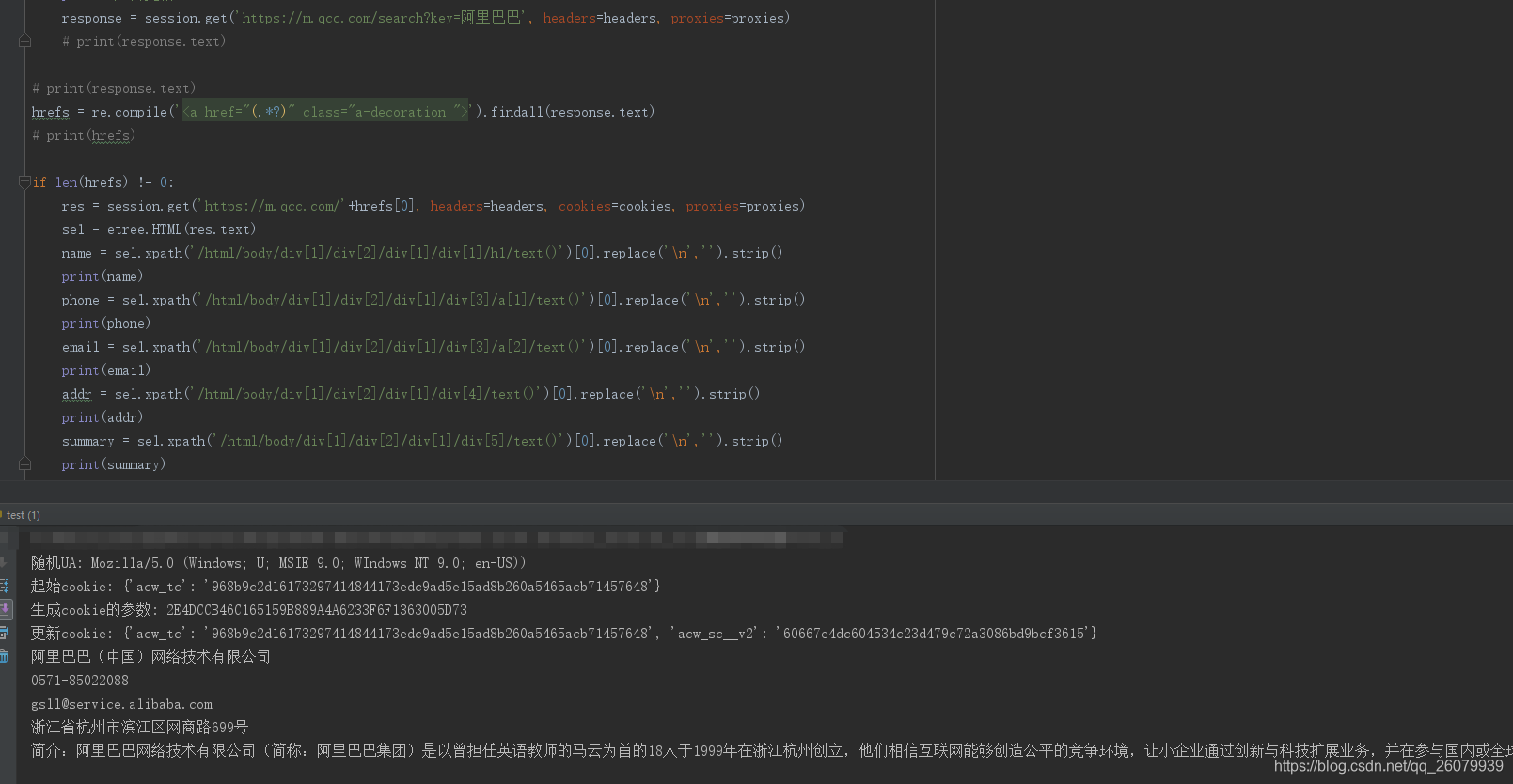1513x784 pixels.
Task: Click the regex string 'a-decoration' in code
Action: coord(402,112)
